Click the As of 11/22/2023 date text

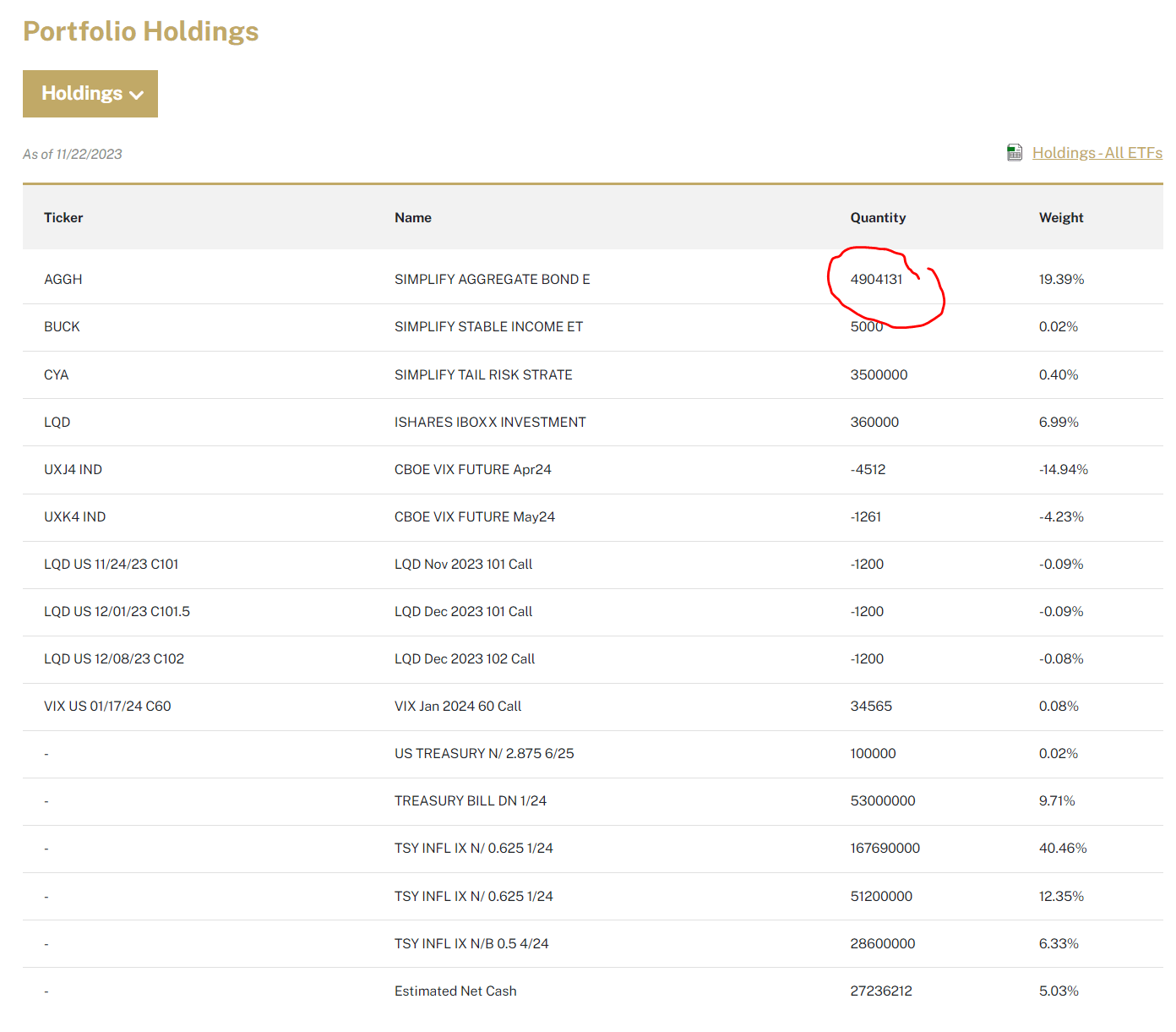click(x=73, y=154)
